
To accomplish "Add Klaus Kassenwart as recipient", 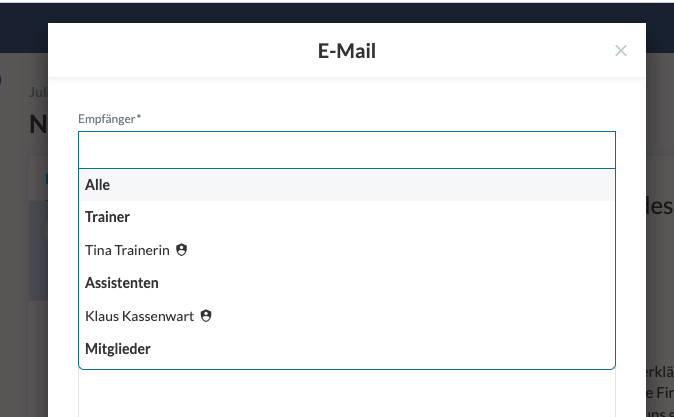I will pyautogui.click(x=140, y=316).
